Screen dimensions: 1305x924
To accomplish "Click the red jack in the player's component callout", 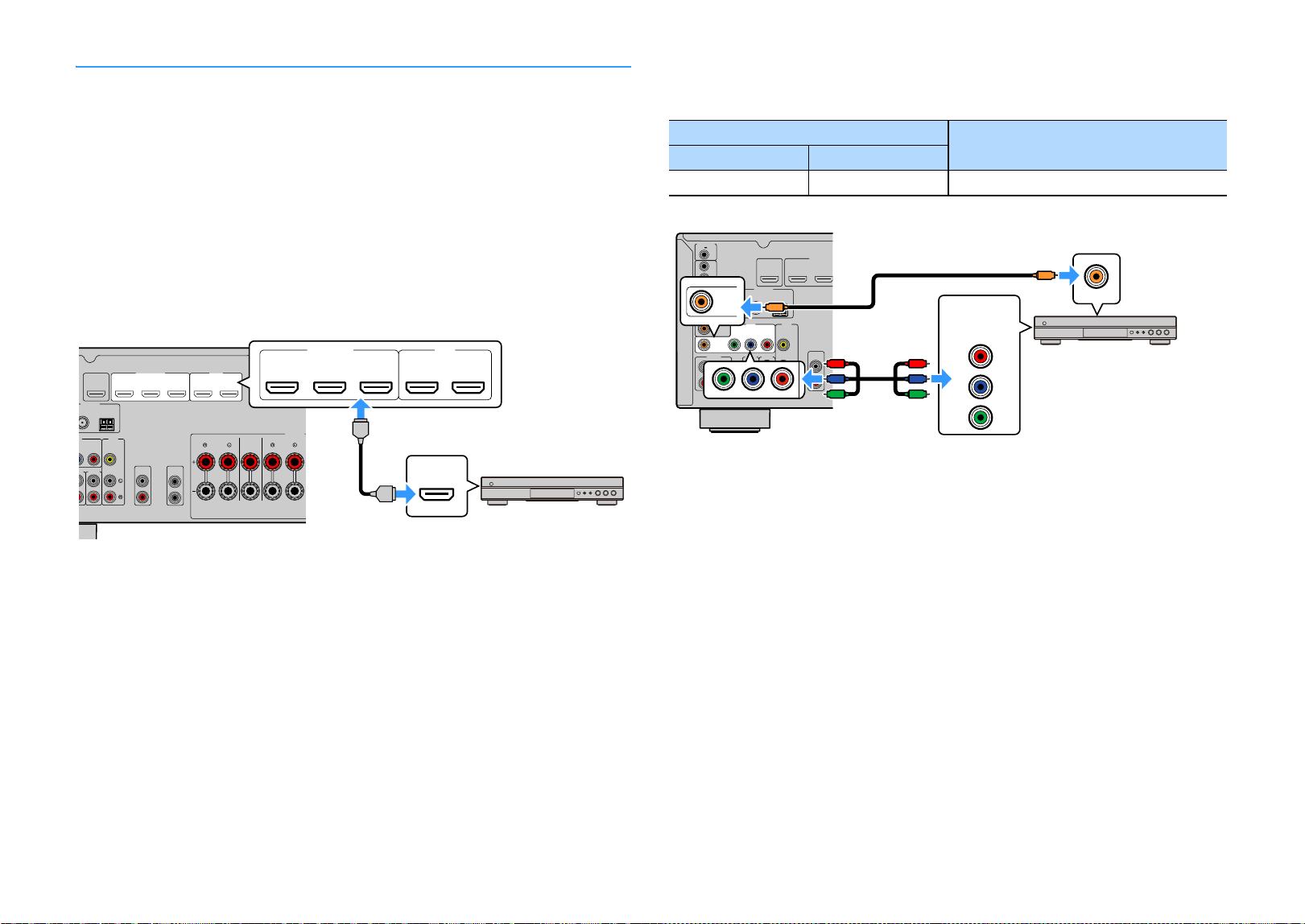I will coord(980,357).
